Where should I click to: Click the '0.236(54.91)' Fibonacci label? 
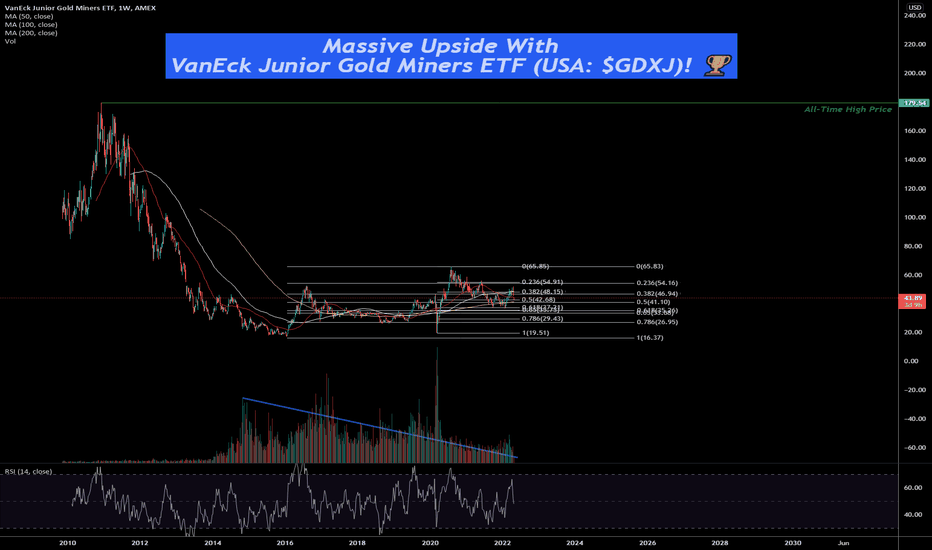pyautogui.click(x=542, y=282)
